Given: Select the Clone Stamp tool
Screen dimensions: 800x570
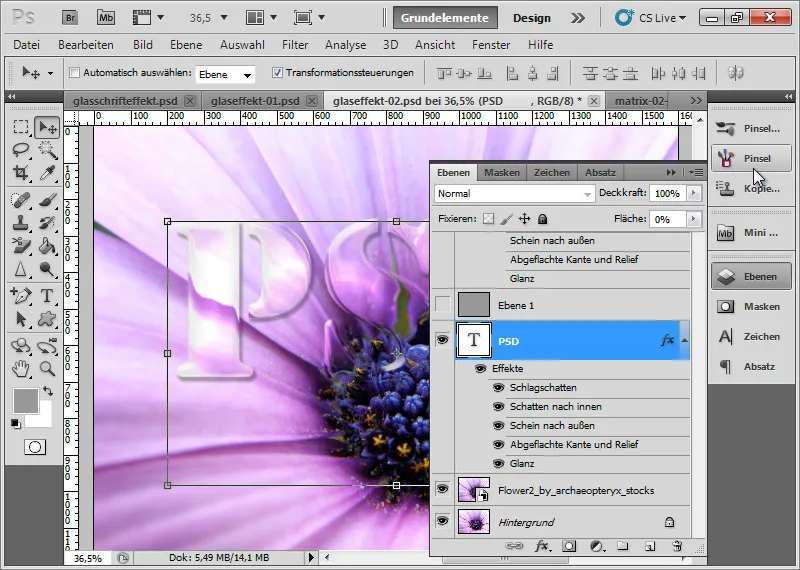Looking at the screenshot, I should point(21,222).
